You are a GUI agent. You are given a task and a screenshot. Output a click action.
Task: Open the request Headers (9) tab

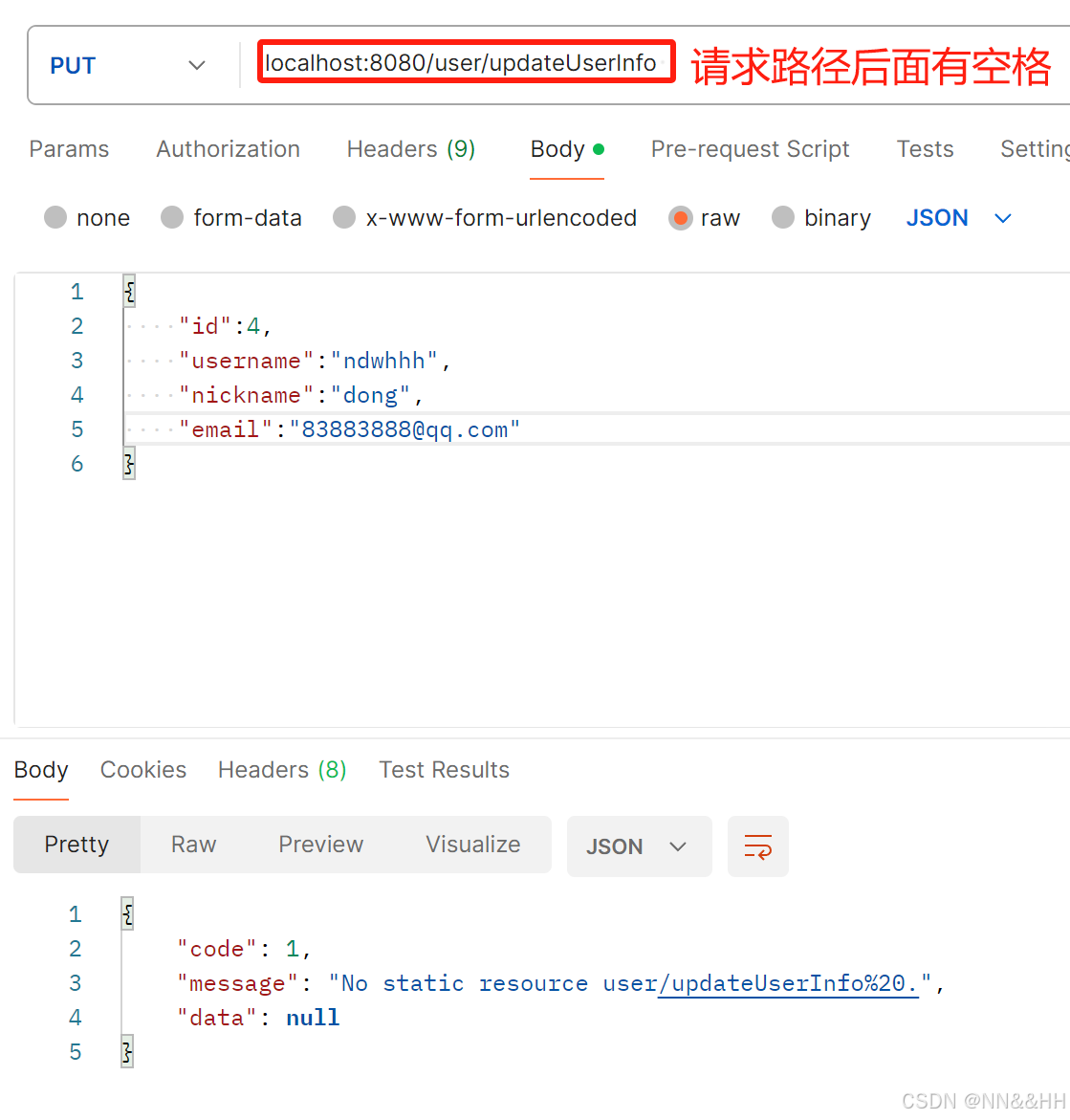411,148
